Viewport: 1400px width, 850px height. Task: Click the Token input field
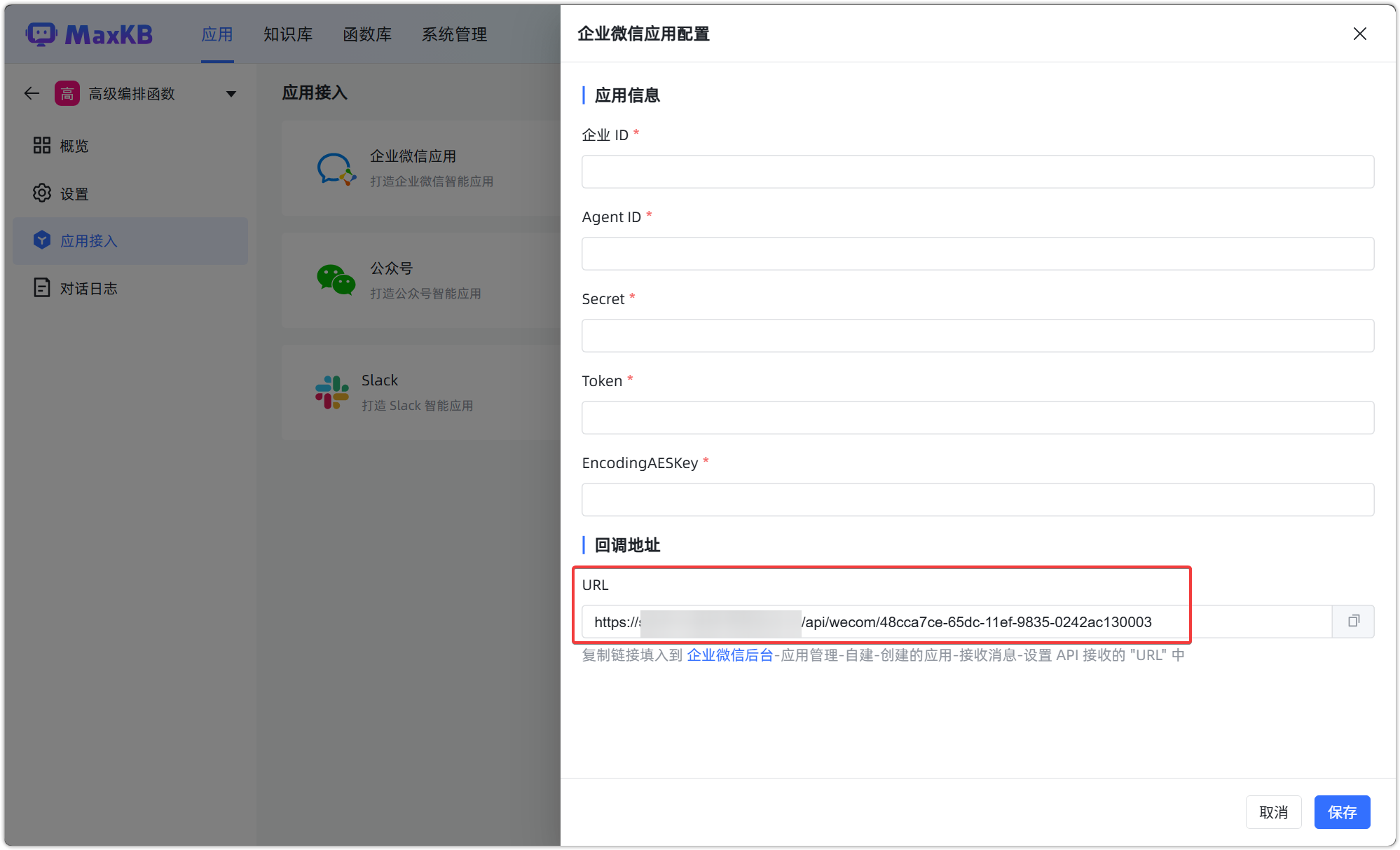click(x=977, y=418)
